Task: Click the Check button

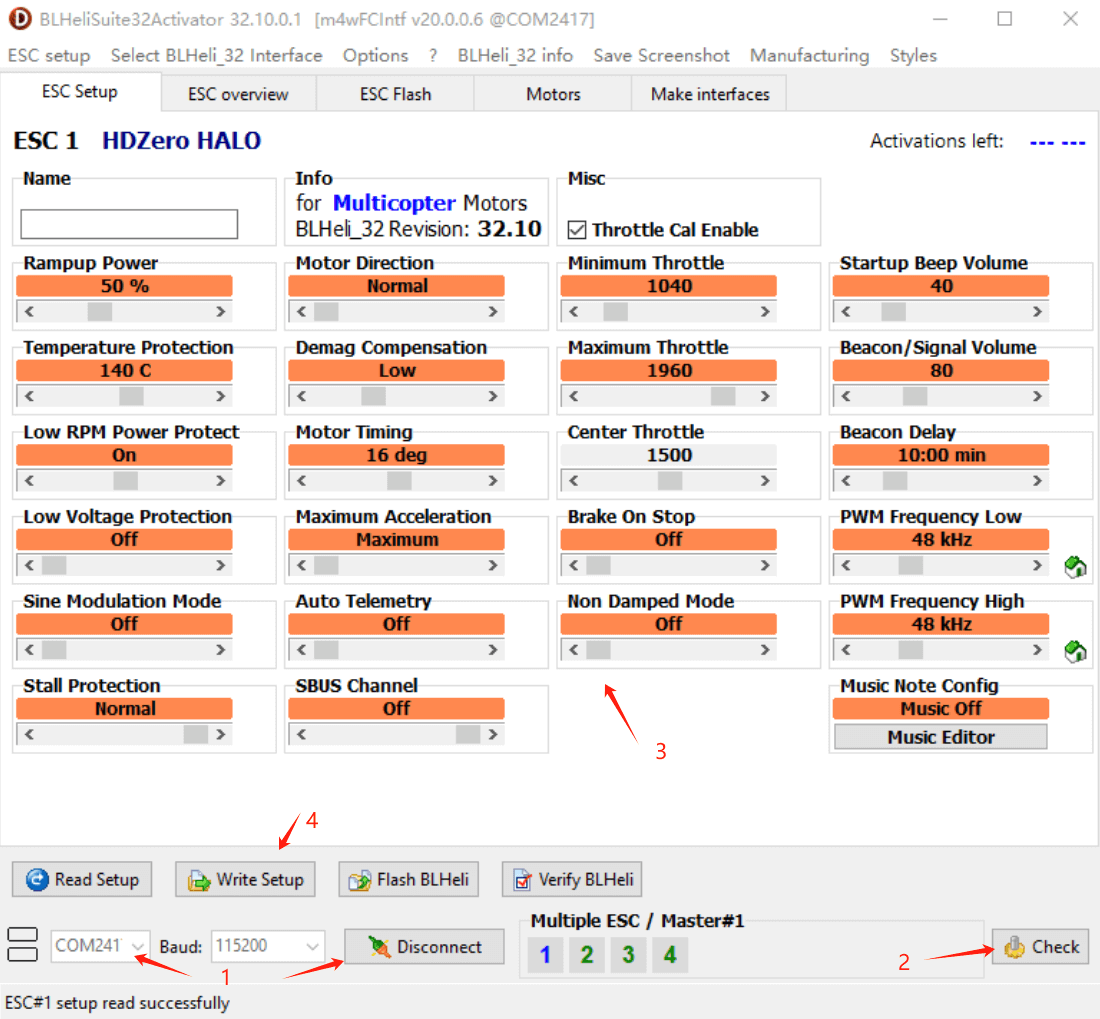Action: [x=1041, y=947]
